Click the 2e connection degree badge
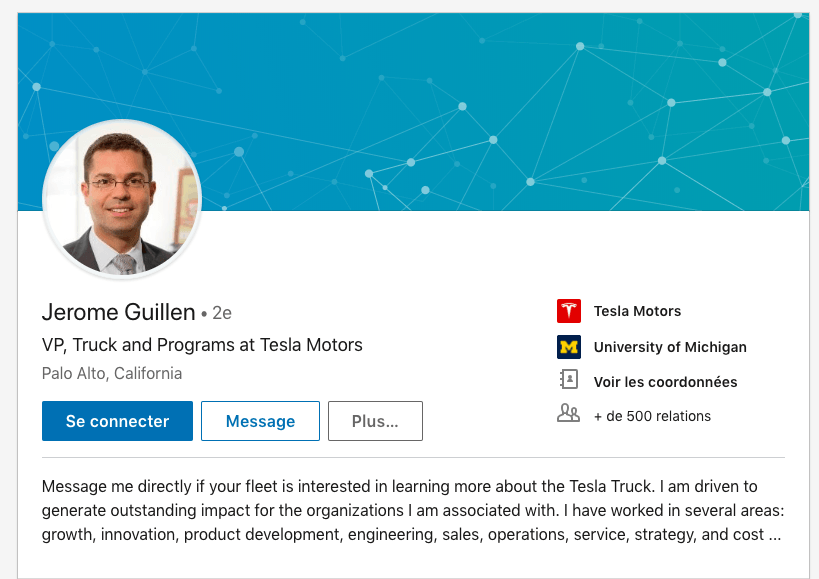Screen dimensions: 819x579 222,313
